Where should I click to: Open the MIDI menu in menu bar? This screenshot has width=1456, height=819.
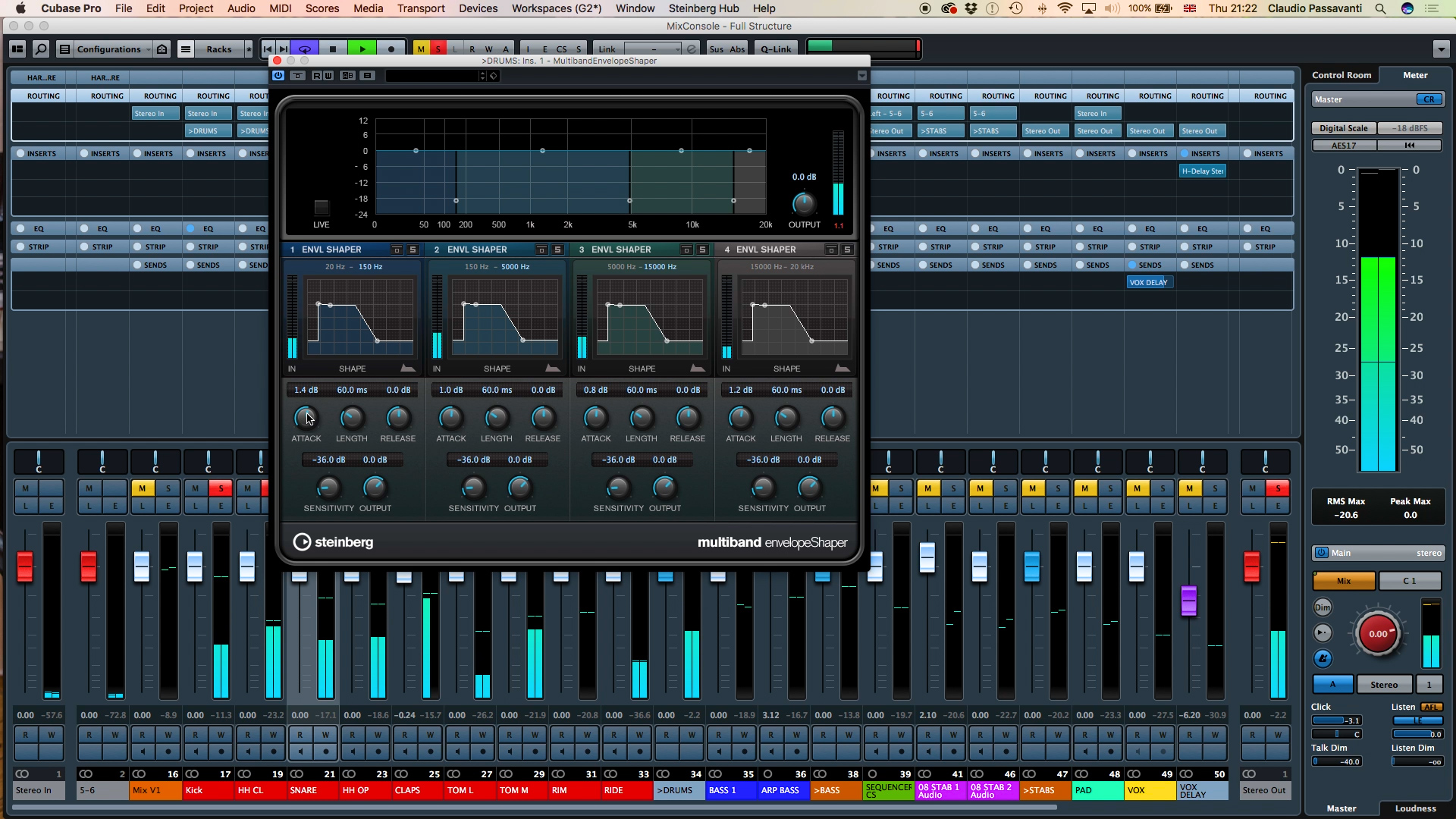pyautogui.click(x=278, y=8)
